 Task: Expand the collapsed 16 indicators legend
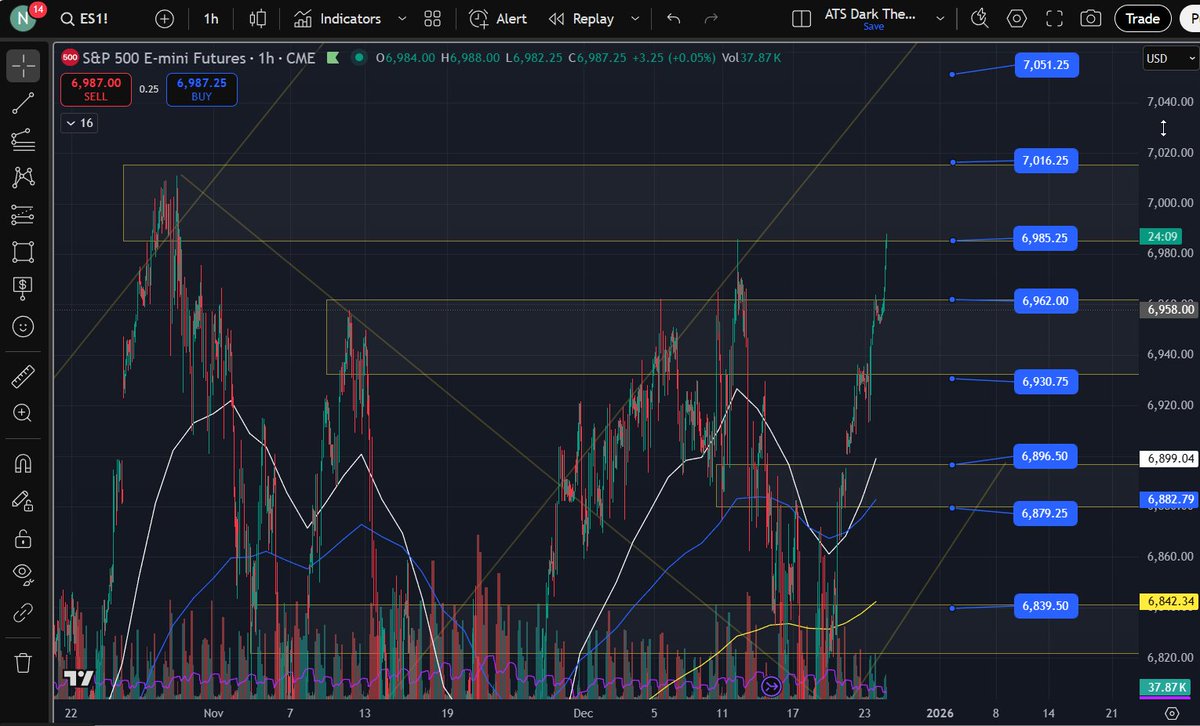point(78,123)
